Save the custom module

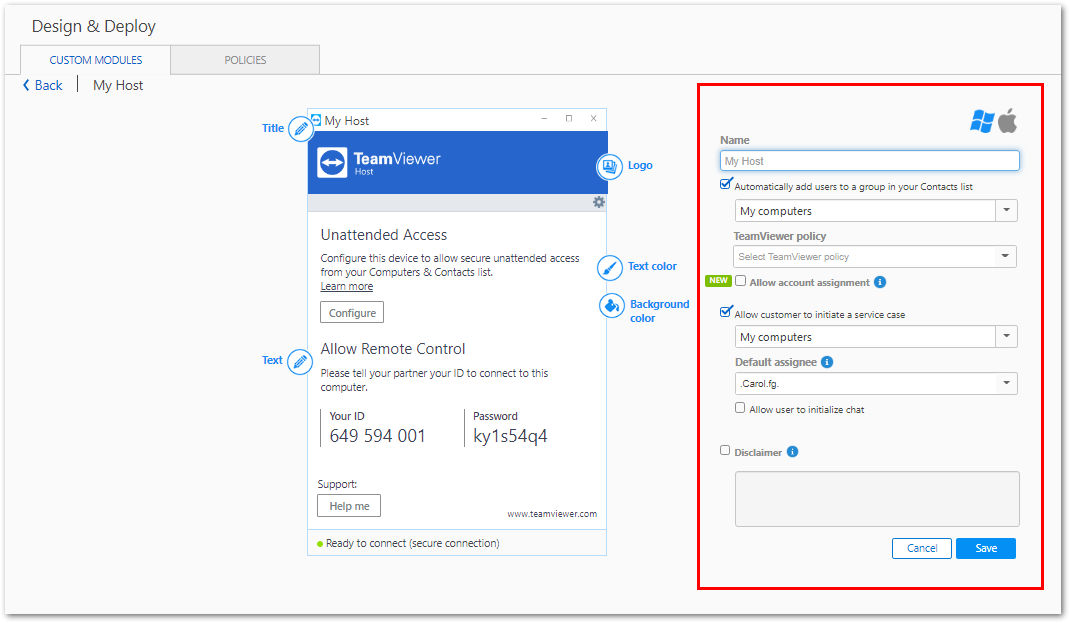pyautogui.click(x=985, y=549)
